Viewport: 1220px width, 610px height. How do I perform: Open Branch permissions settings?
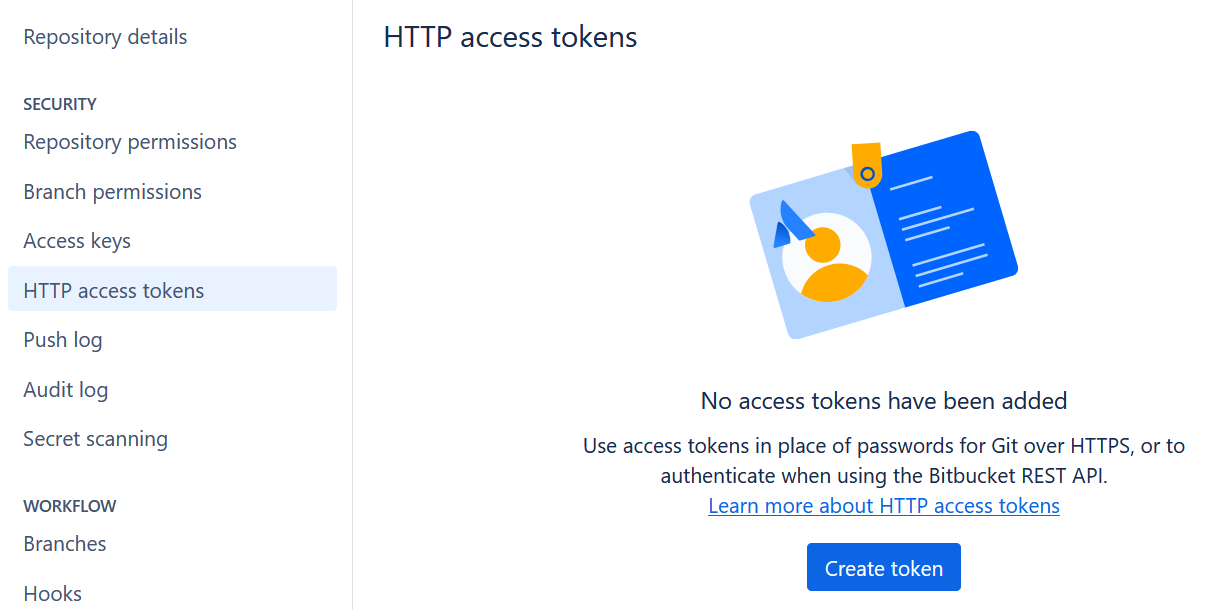coord(112,192)
